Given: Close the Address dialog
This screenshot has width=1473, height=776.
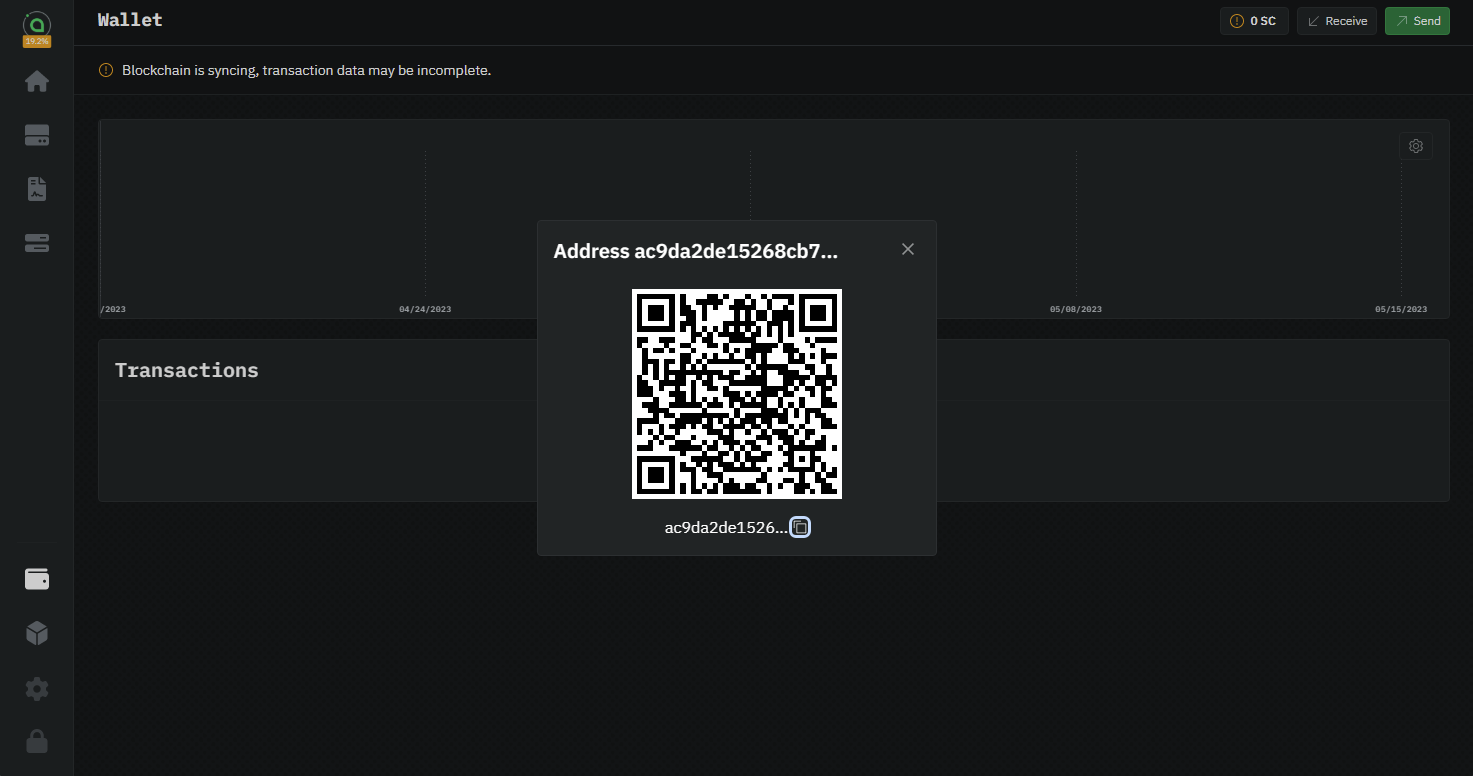Looking at the screenshot, I should (x=908, y=249).
